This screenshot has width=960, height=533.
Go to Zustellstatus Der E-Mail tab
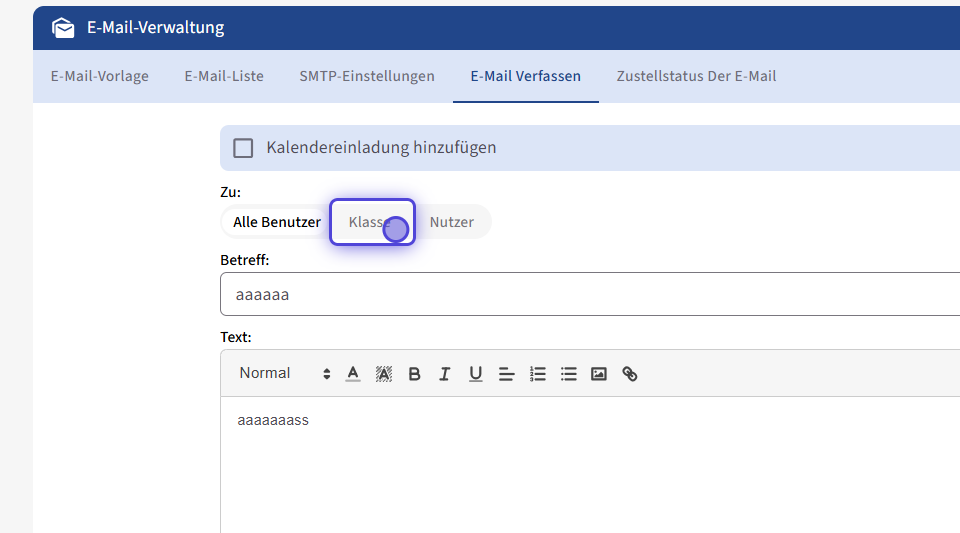tap(696, 76)
